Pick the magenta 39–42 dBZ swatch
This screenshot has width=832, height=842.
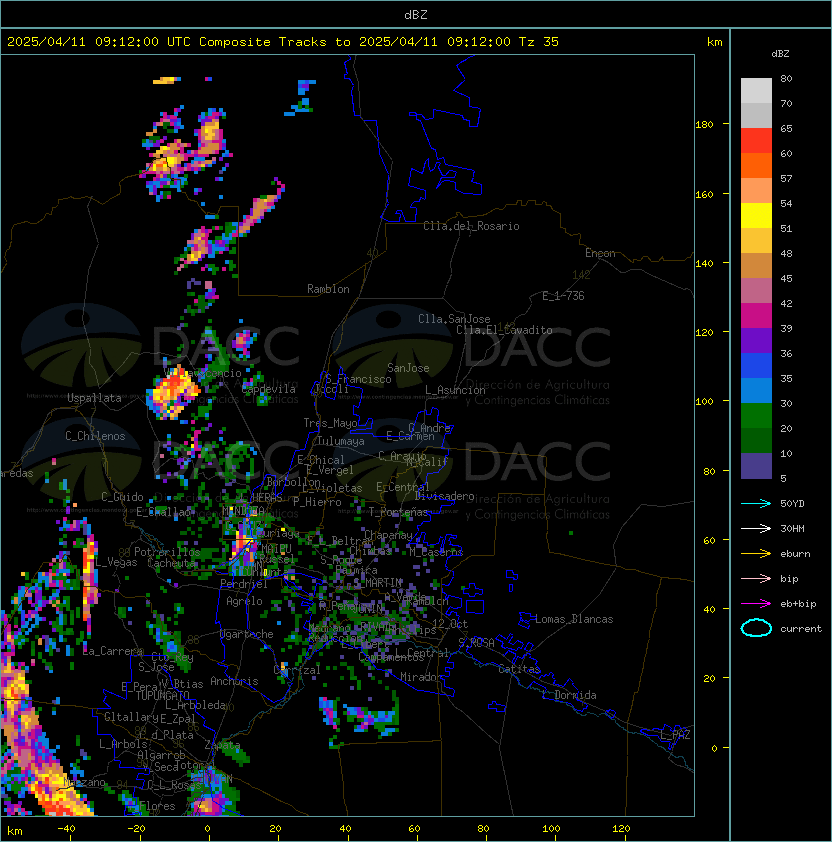pyautogui.click(x=756, y=316)
